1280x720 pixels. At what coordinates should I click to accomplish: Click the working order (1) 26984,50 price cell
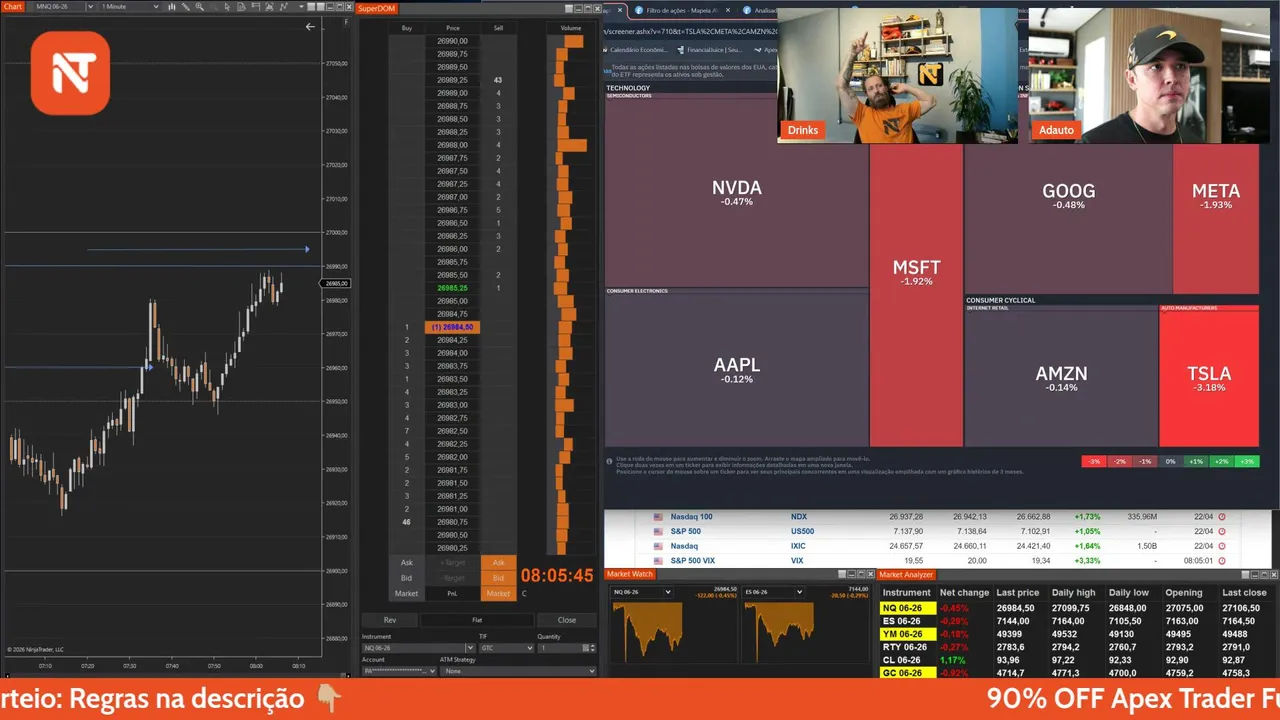coord(452,327)
